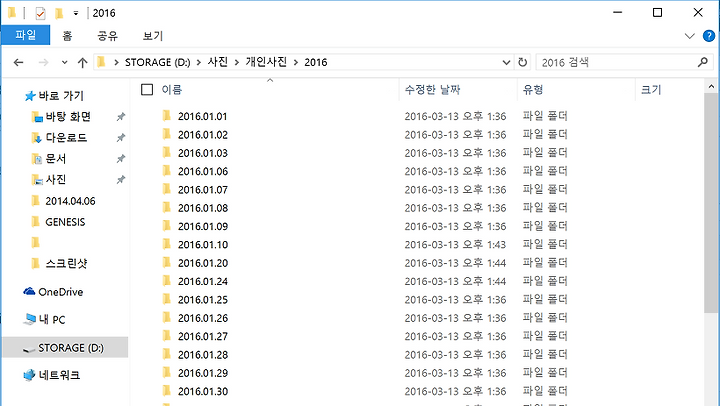Sort by the 이름 column header
Screen dimensions: 720x406
(172, 90)
